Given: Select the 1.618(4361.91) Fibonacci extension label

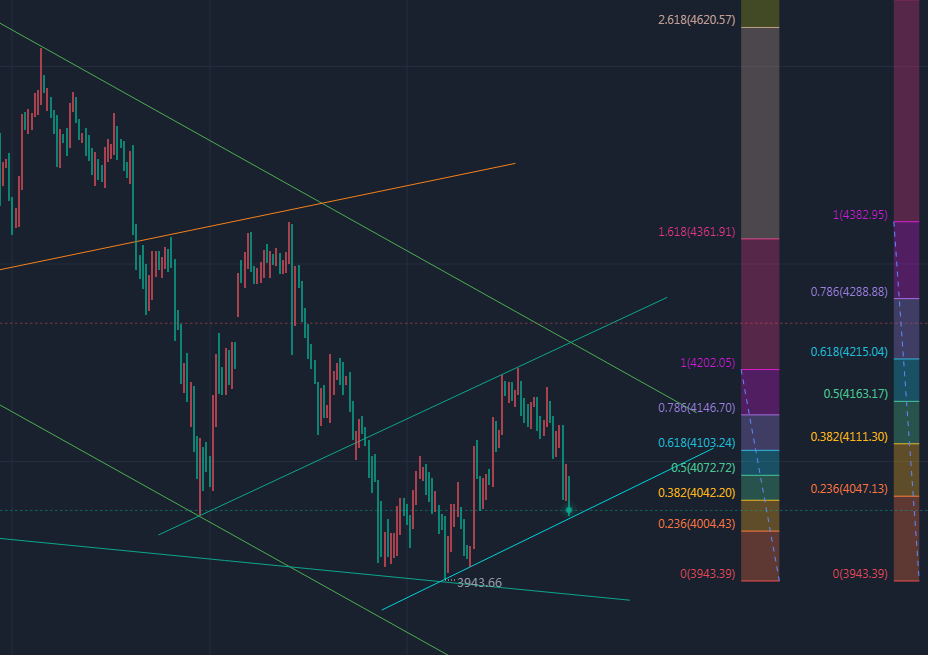Looking at the screenshot, I should [x=697, y=232].
